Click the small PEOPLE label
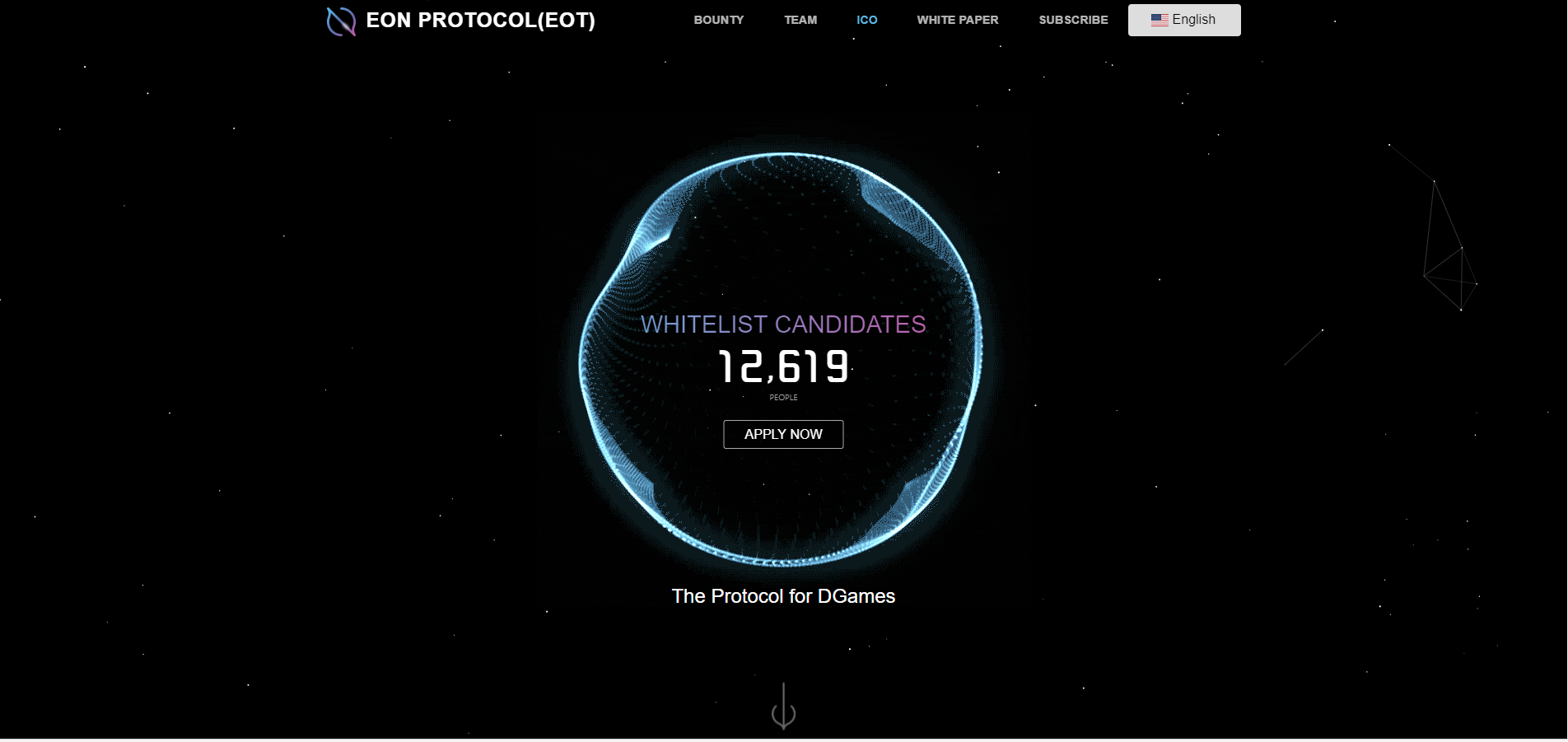Image resolution: width=1568 pixels, height=742 pixels. click(783, 398)
